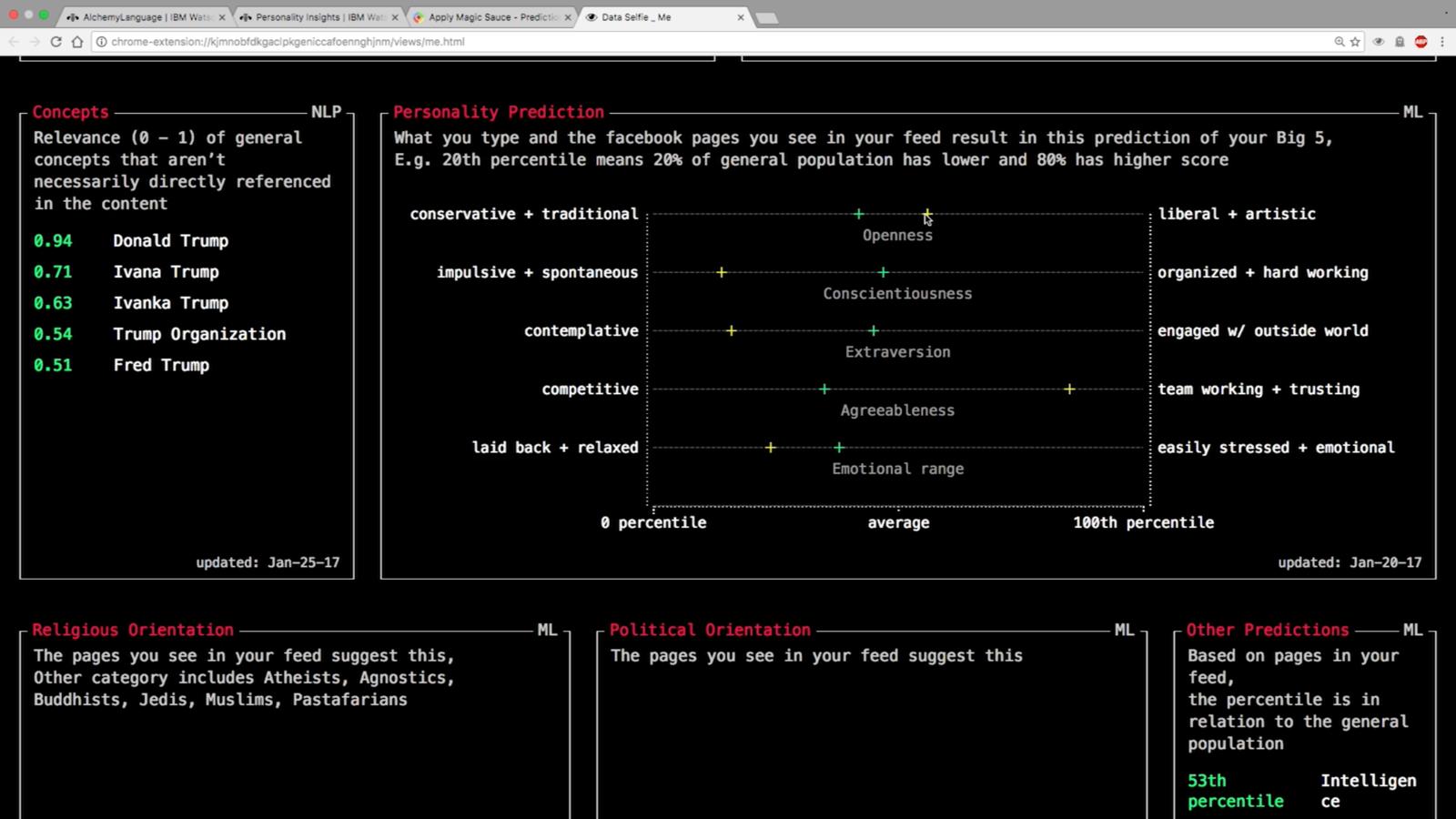Open the Ghostery ghost extension icon
Viewport: 1456px width, 819px height.
[x=1400, y=42]
